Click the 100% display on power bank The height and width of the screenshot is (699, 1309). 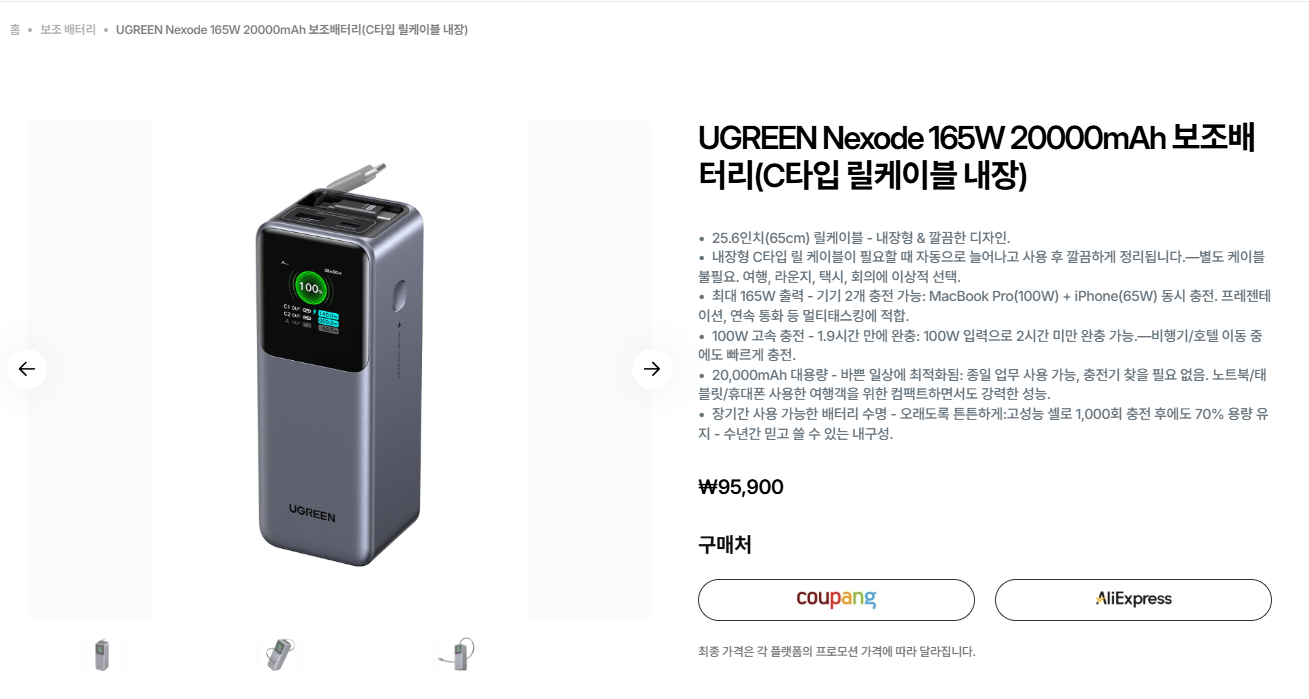(x=312, y=287)
